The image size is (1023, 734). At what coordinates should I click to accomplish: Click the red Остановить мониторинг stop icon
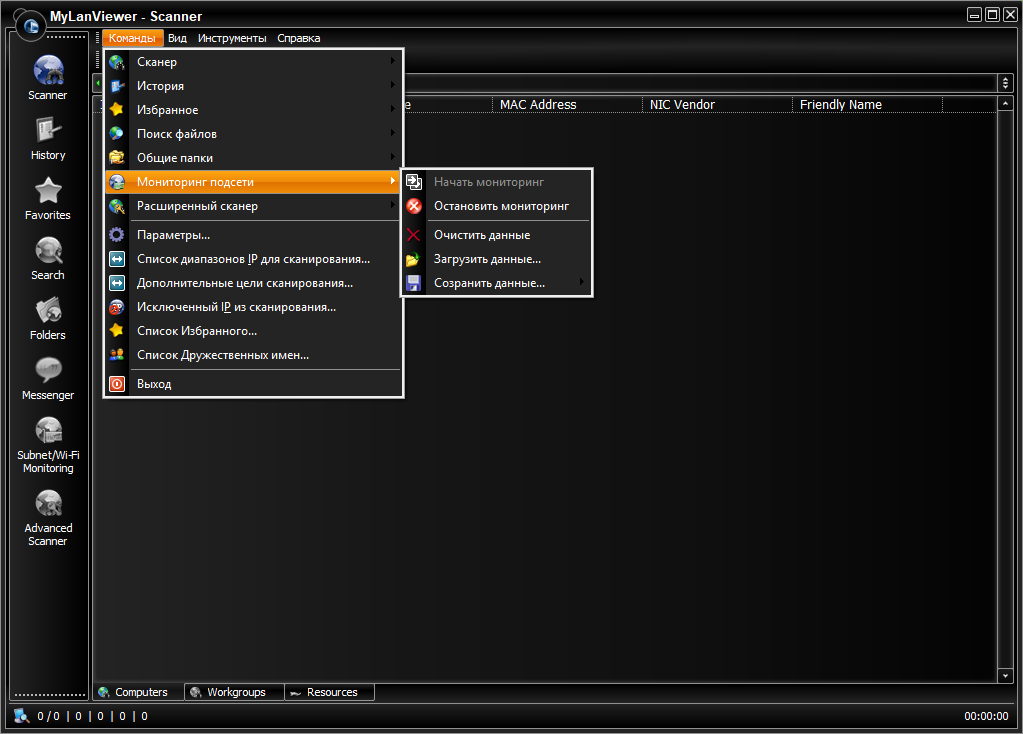click(414, 206)
